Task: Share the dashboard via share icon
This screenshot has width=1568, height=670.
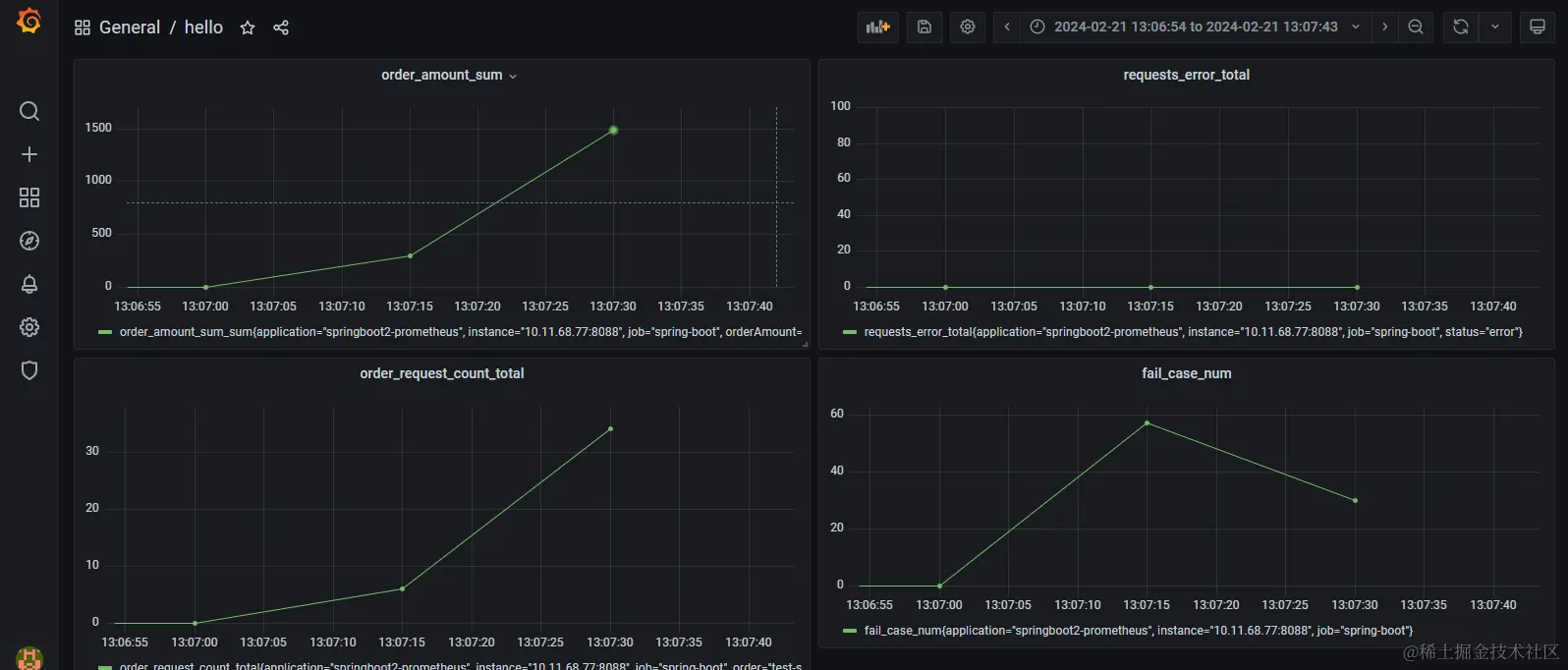Action: pos(281,28)
